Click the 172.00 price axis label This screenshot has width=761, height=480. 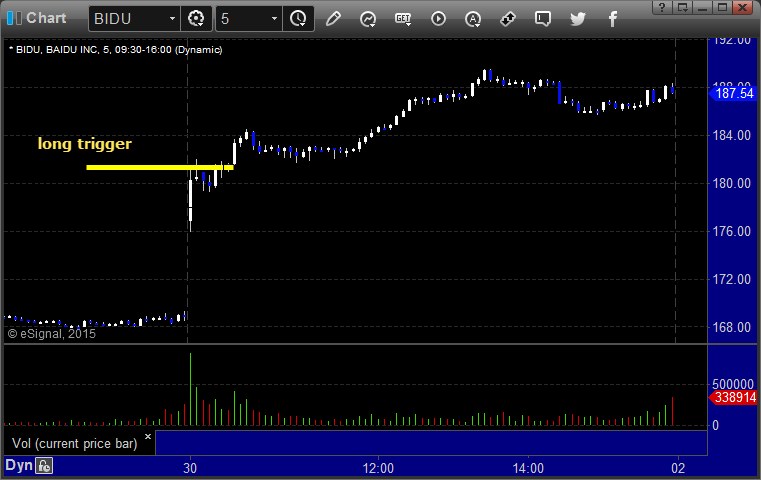click(x=731, y=279)
